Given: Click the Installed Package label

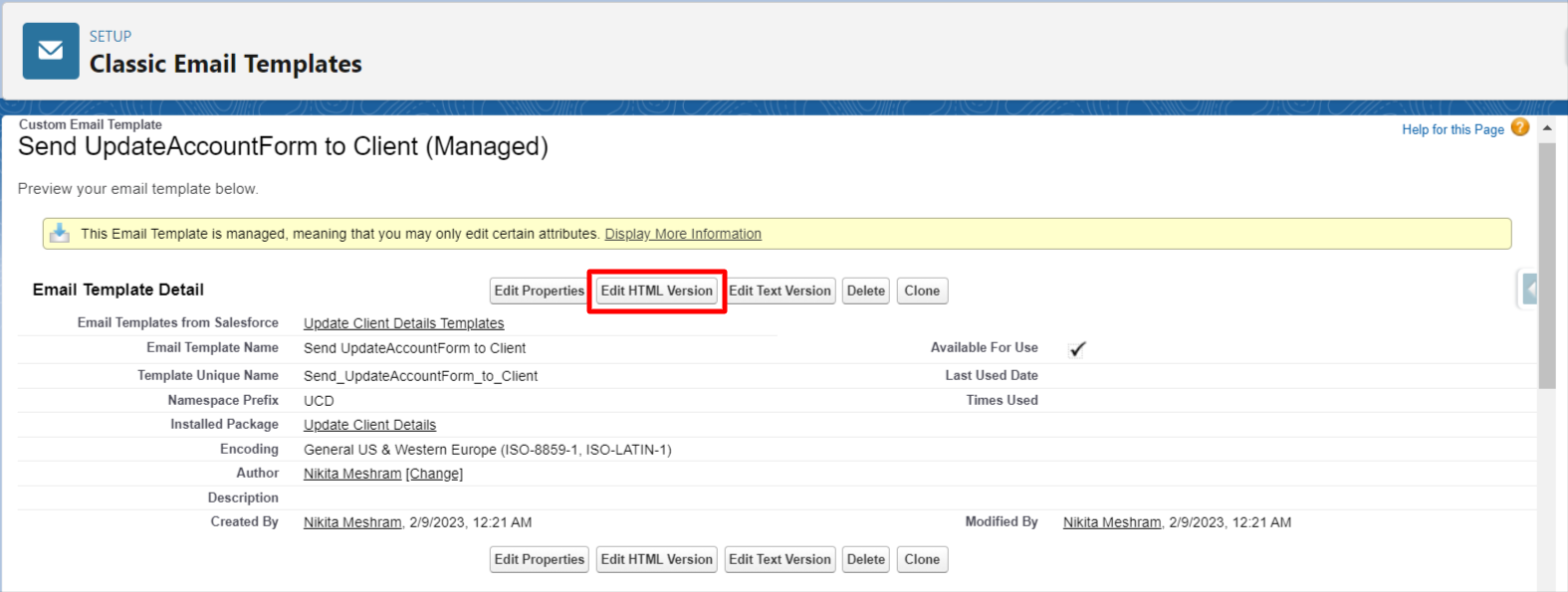Looking at the screenshot, I should click(x=224, y=424).
